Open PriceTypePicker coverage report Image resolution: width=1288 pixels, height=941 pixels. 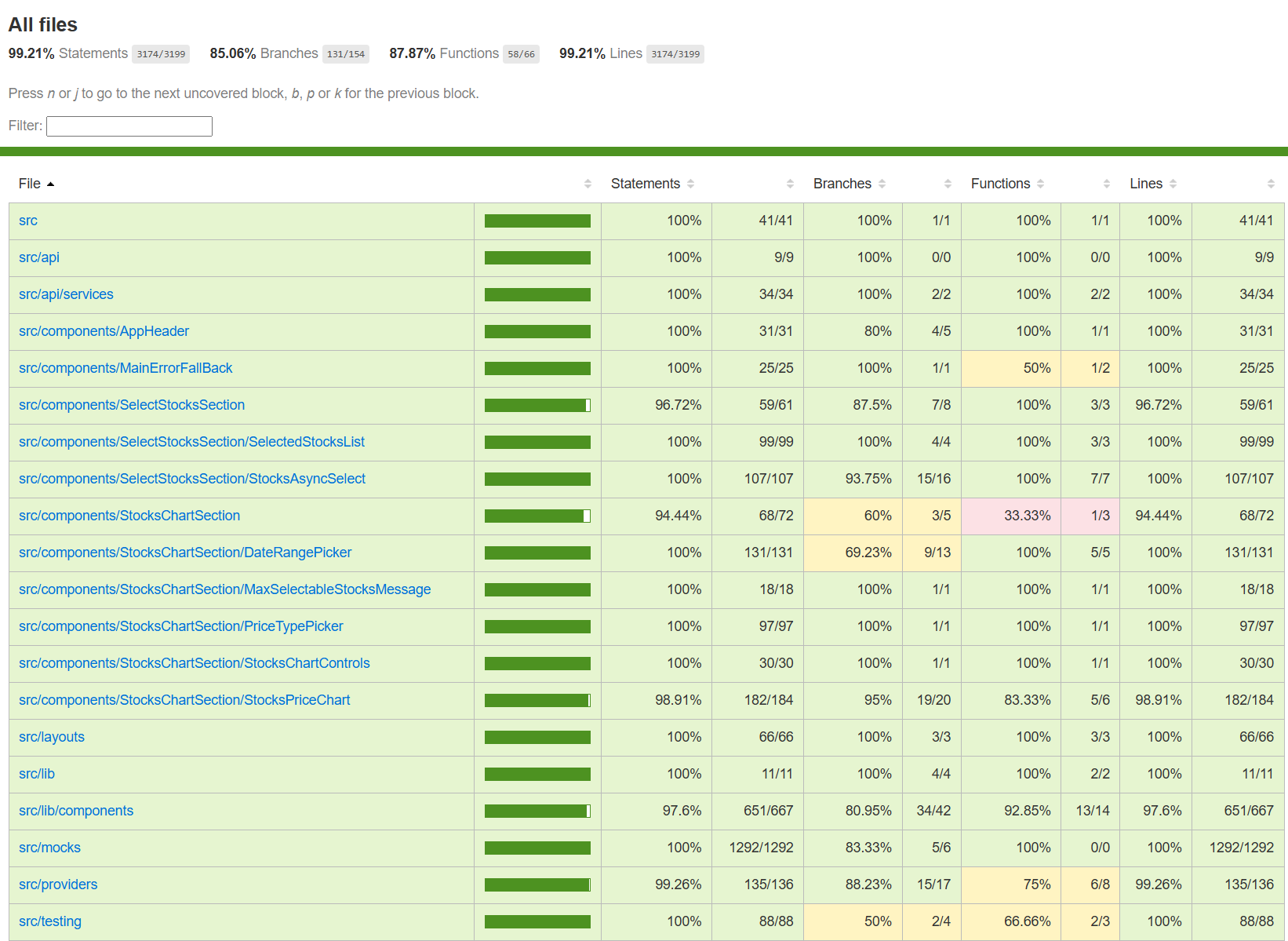pos(181,626)
